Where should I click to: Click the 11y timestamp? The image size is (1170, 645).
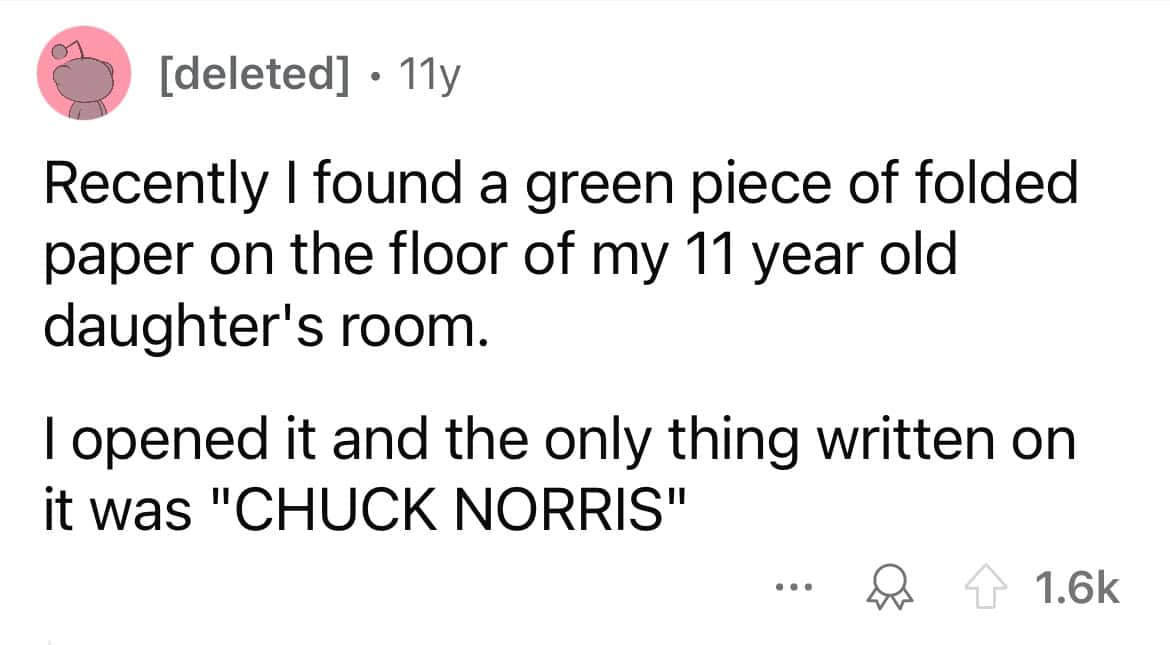pos(429,75)
